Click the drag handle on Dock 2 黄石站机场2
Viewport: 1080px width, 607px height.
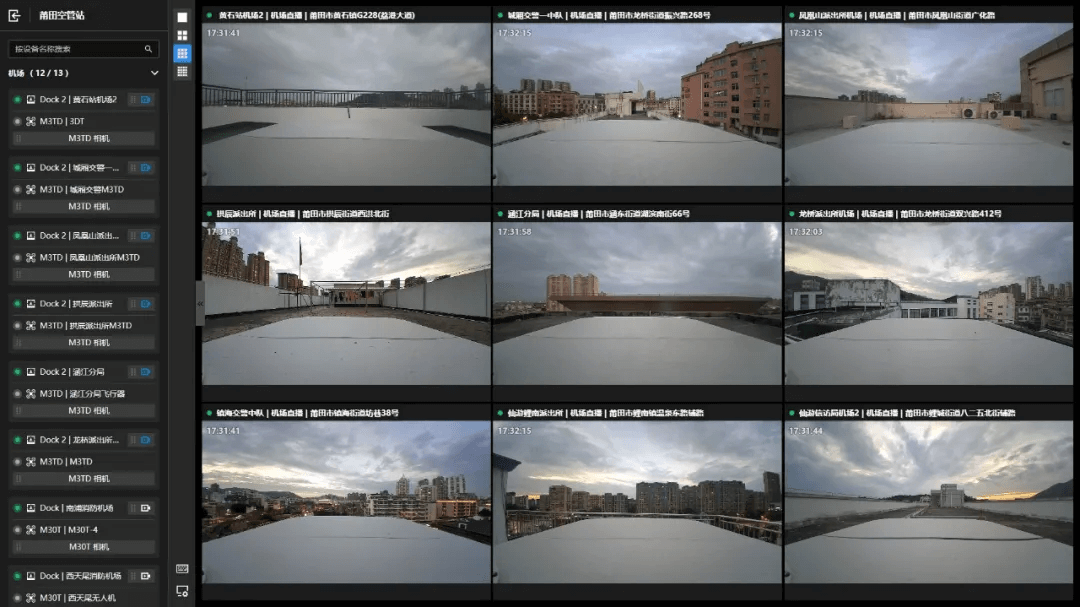(132, 100)
